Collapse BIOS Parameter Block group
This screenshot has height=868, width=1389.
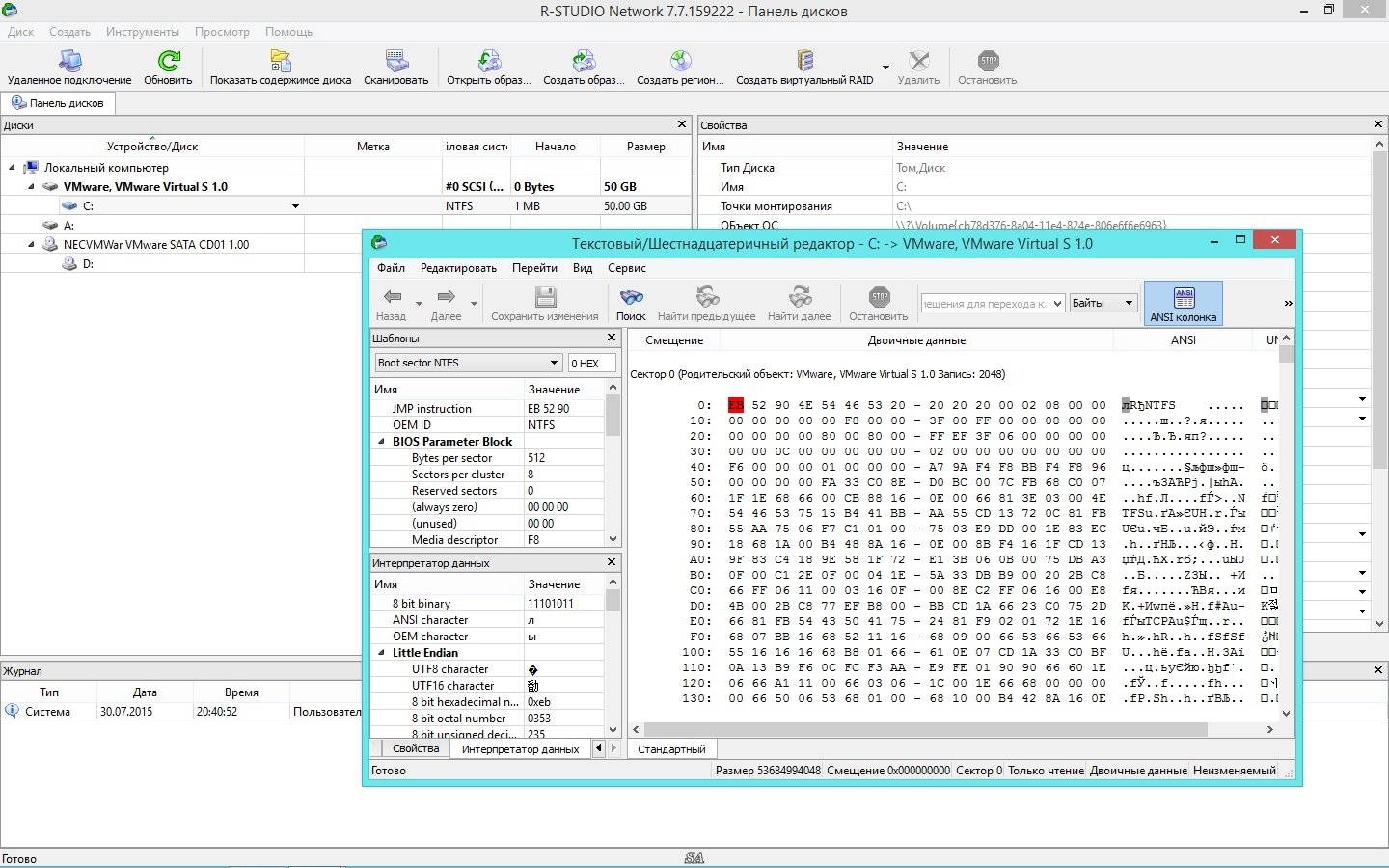pyautogui.click(x=381, y=442)
